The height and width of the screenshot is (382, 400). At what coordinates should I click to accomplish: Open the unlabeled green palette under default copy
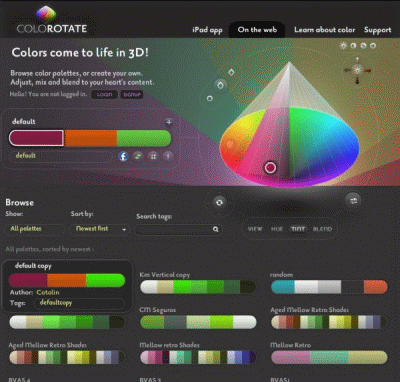tap(67, 322)
